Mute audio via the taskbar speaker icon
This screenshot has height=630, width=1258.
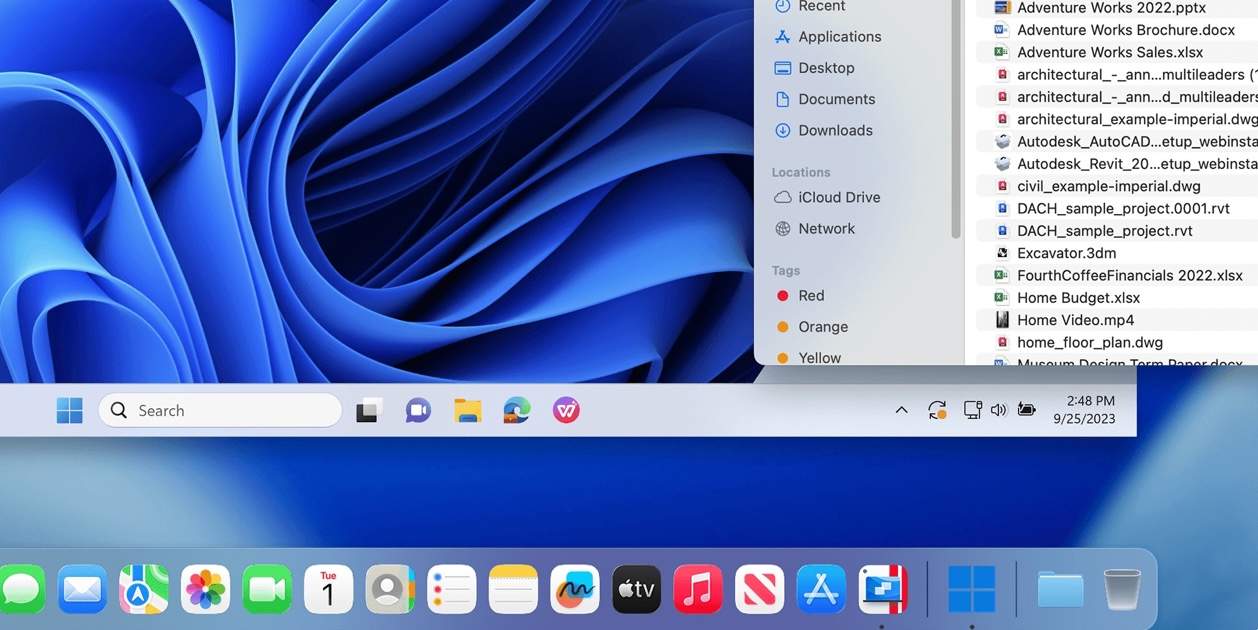[x=998, y=409]
